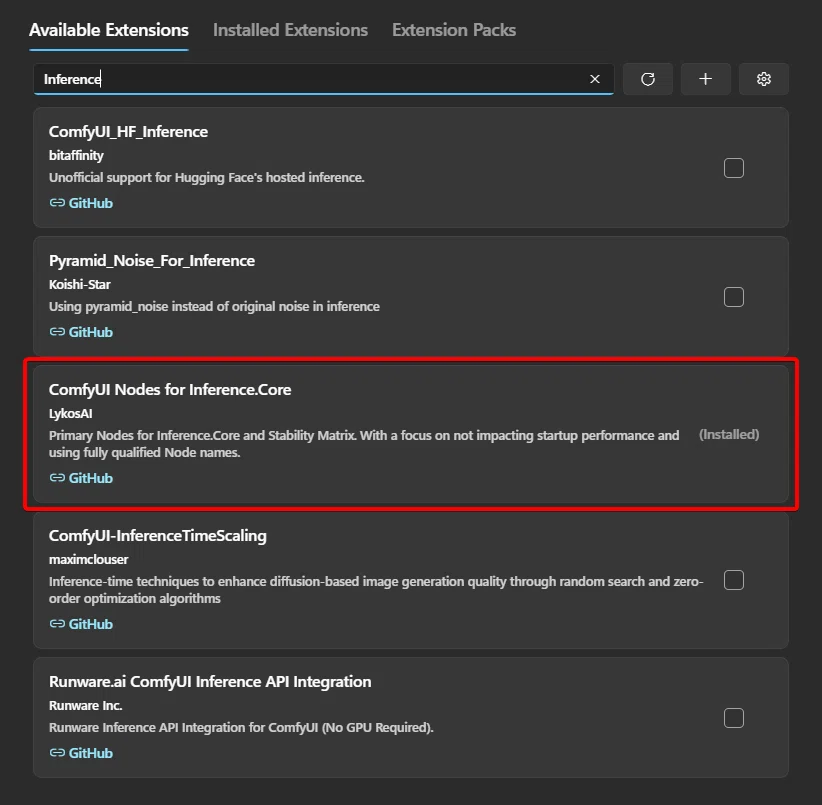Click the plus add extension button
The height and width of the screenshot is (805, 822).
pos(706,79)
